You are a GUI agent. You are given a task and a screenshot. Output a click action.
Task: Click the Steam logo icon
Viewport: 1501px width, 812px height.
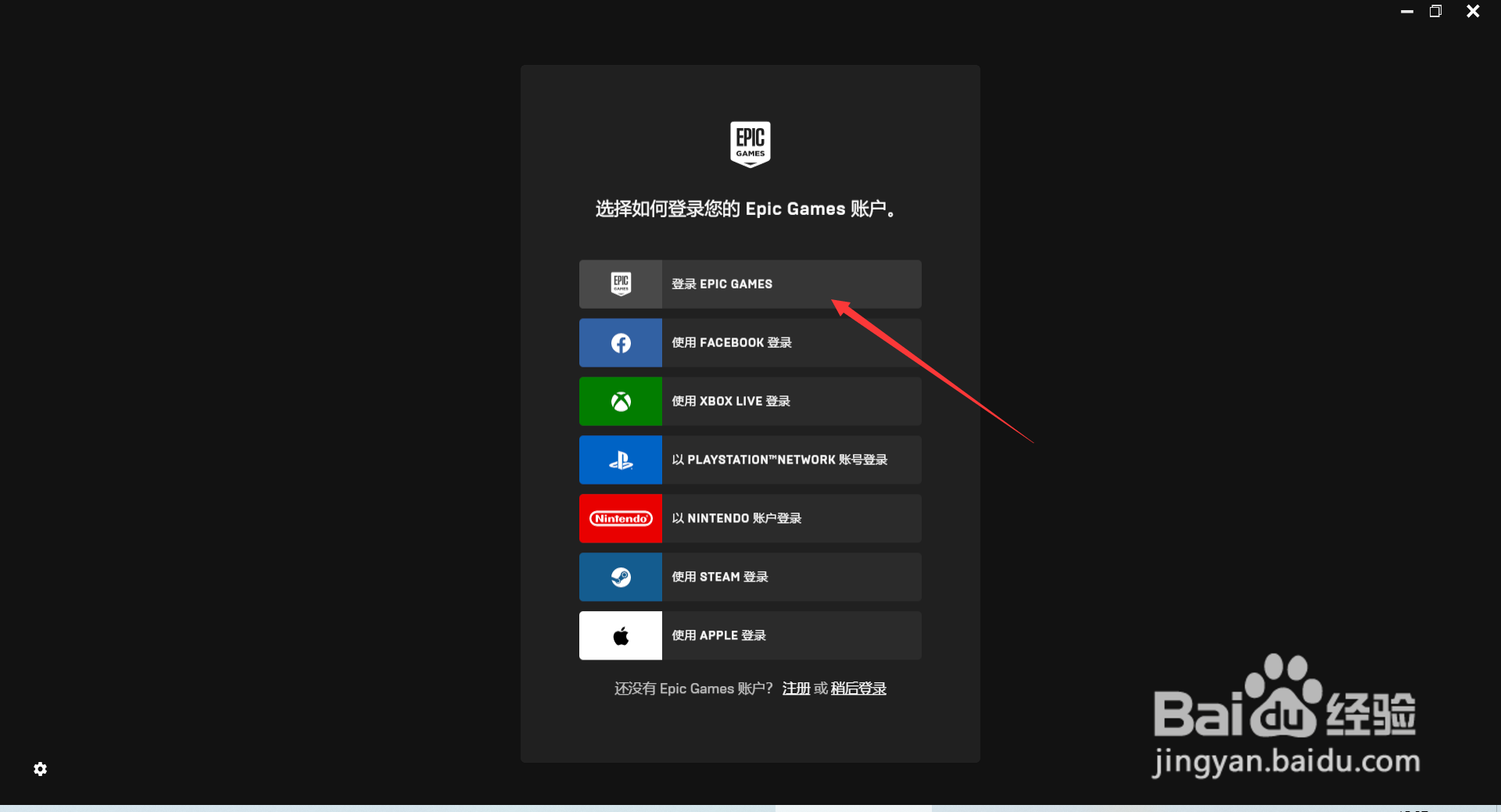tap(621, 578)
